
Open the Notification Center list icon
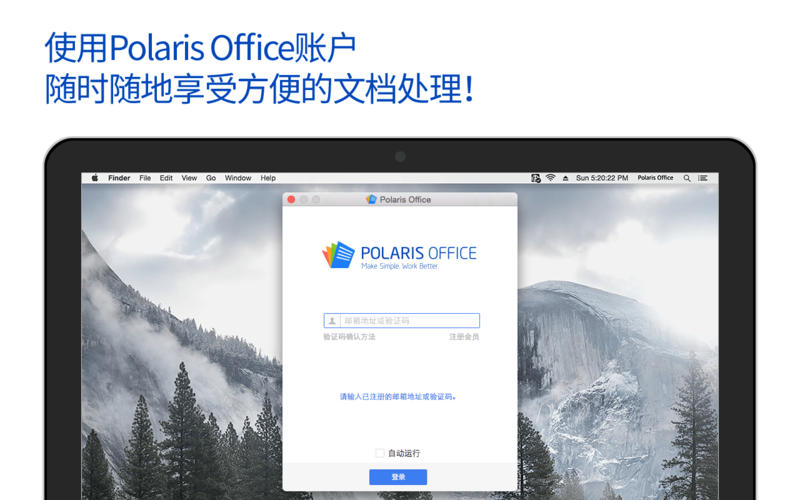[703, 178]
